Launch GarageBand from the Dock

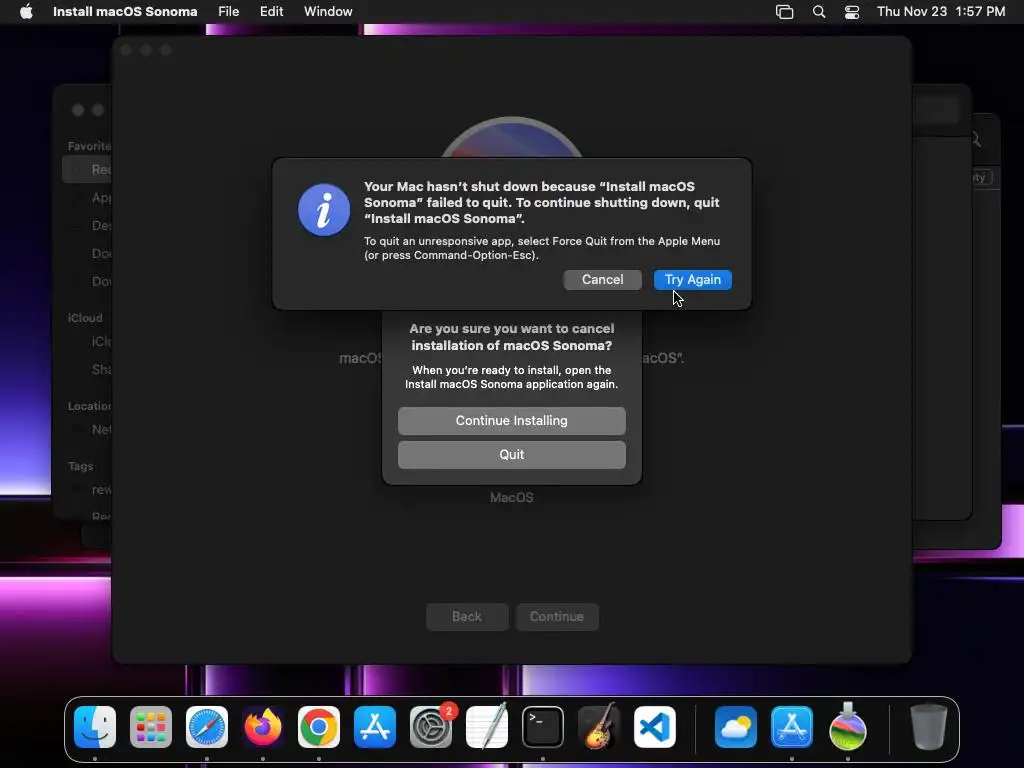pyautogui.click(x=599, y=727)
